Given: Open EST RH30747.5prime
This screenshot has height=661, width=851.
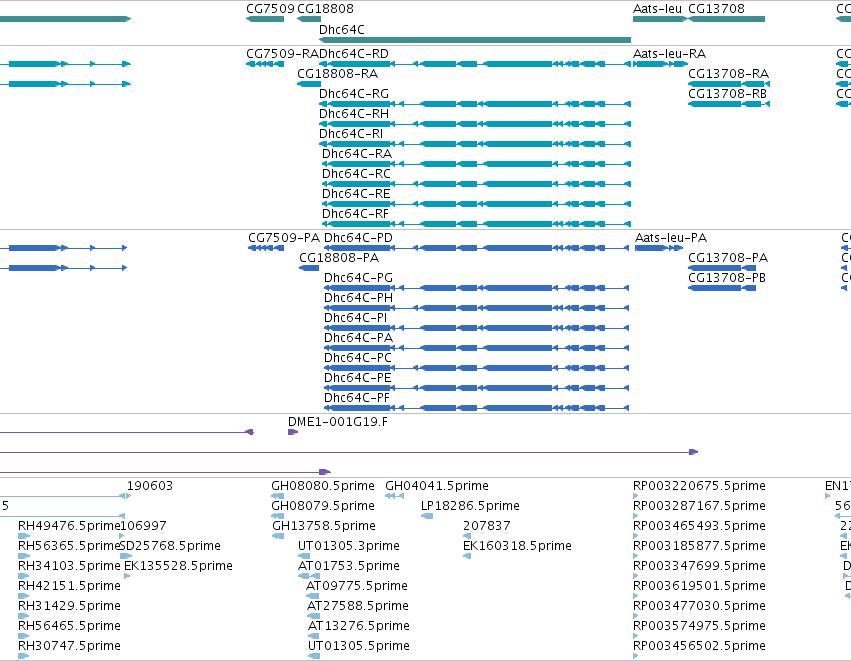Looking at the screenshot, I should 69,646.
